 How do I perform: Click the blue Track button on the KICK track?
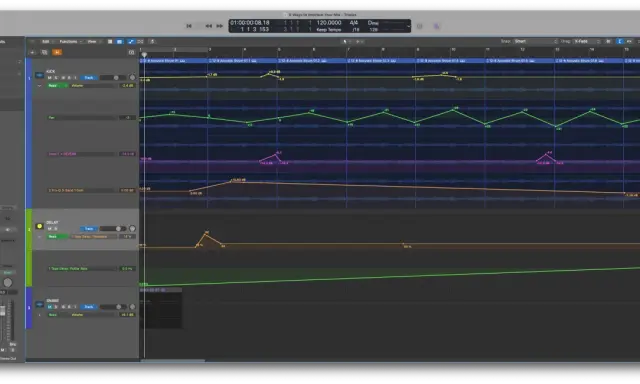pyautogui.click(x=89, y=78)
